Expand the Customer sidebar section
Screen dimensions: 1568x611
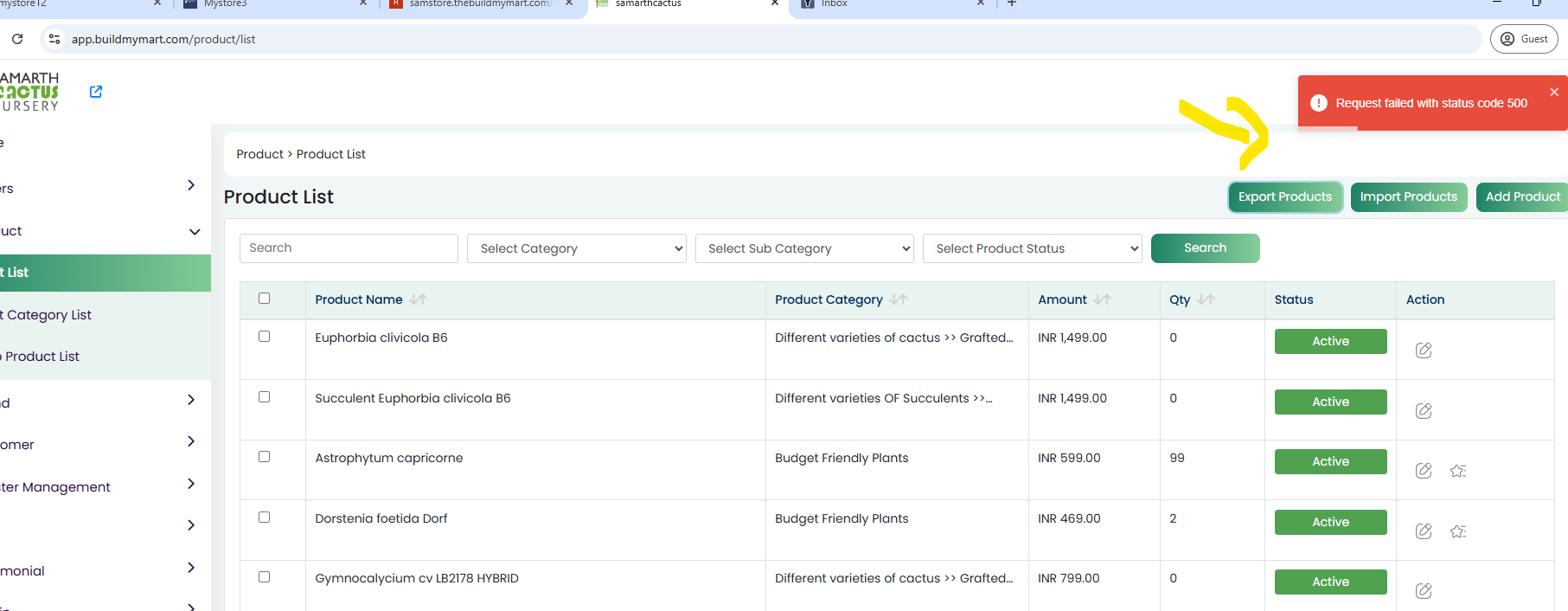point(191,441)
